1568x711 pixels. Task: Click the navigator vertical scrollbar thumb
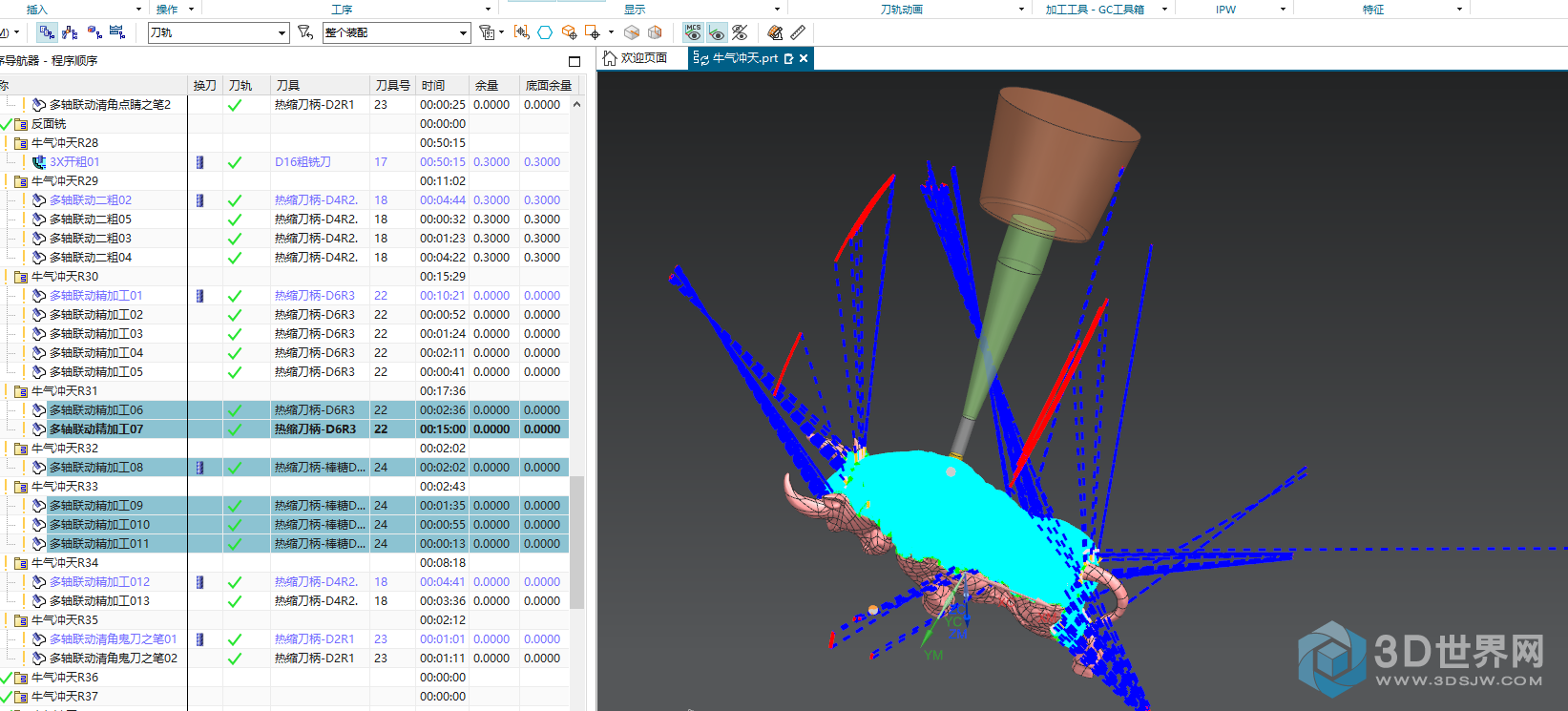[576, 542]
